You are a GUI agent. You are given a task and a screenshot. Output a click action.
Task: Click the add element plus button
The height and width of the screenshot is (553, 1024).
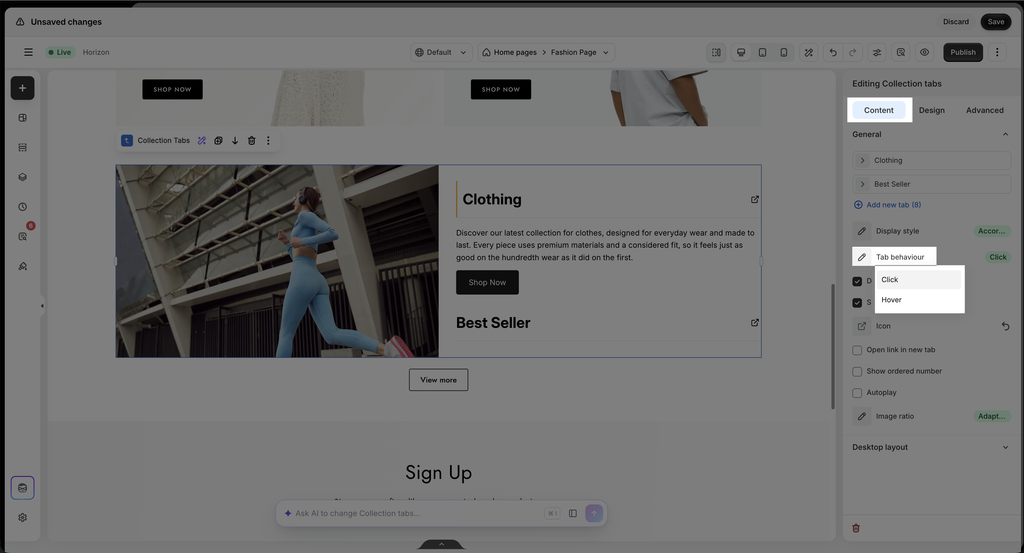22,88
